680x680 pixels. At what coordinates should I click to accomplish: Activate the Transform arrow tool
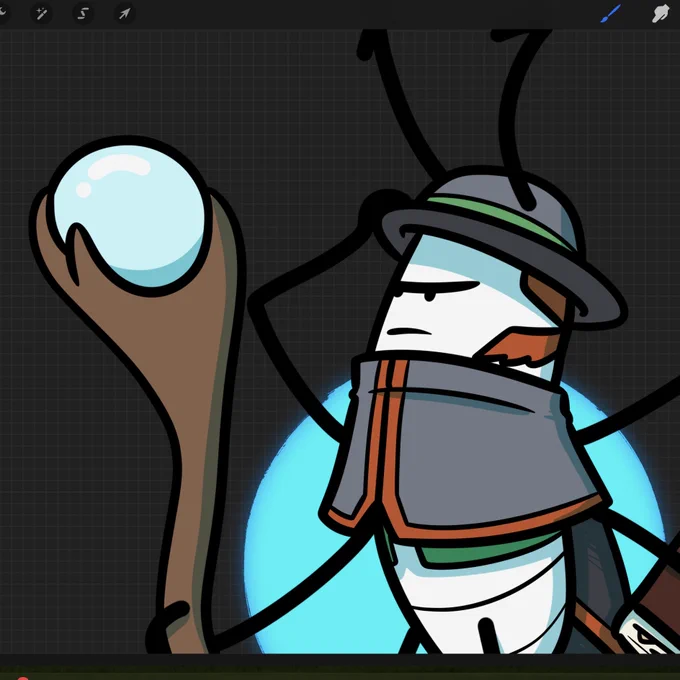[x=124, y=14]
